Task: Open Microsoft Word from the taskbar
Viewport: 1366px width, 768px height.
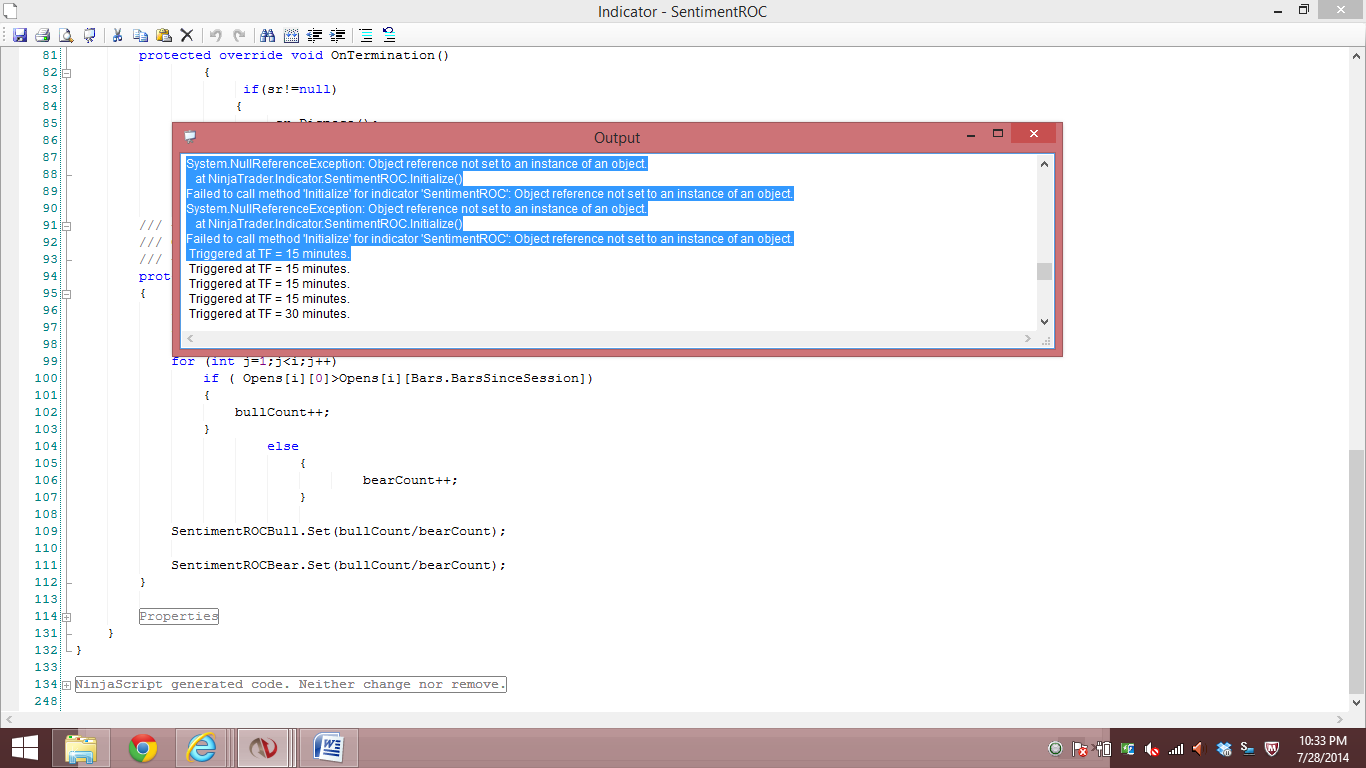Action: click(326, 748)
